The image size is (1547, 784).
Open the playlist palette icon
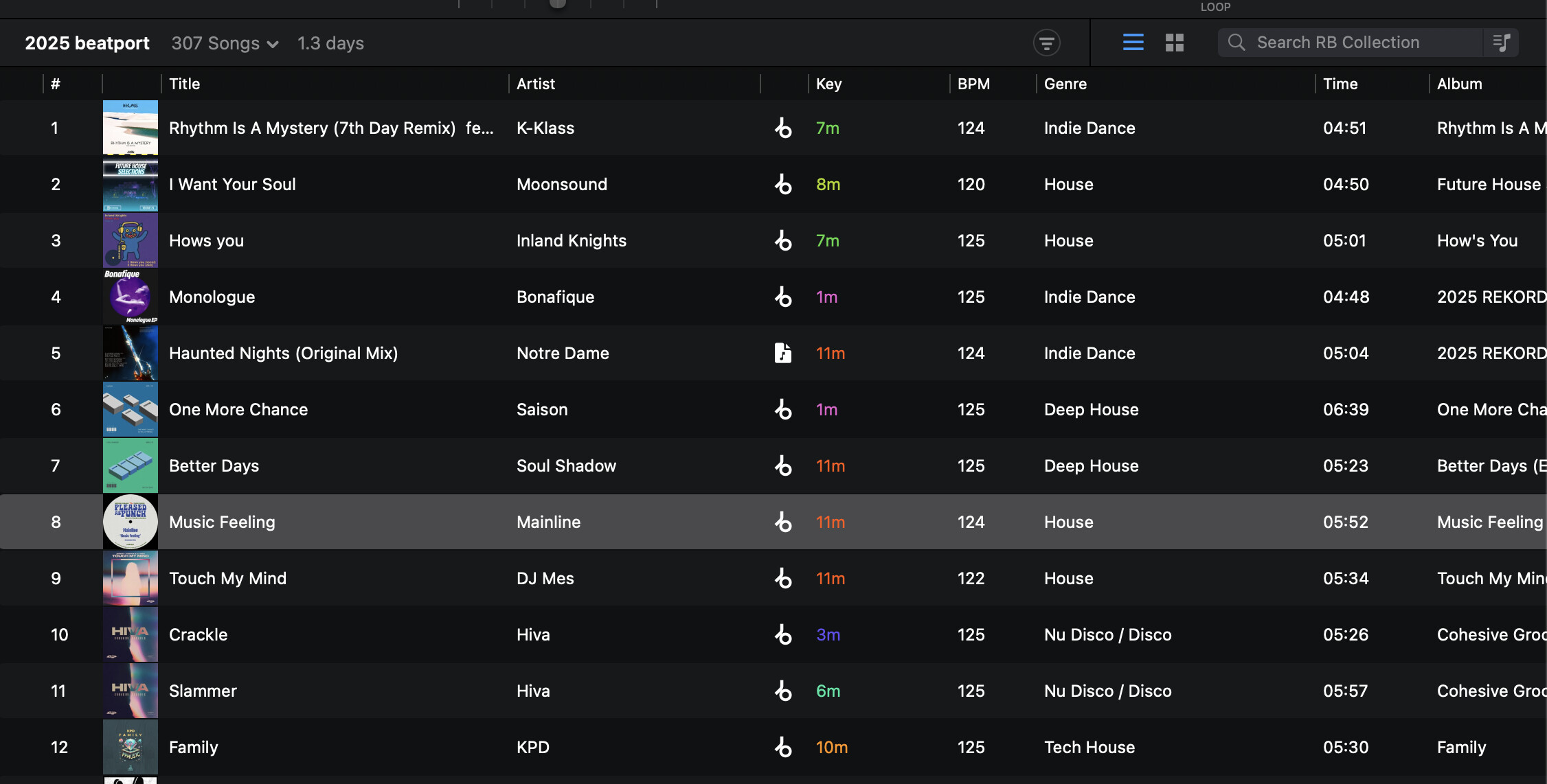(1502, 43)
